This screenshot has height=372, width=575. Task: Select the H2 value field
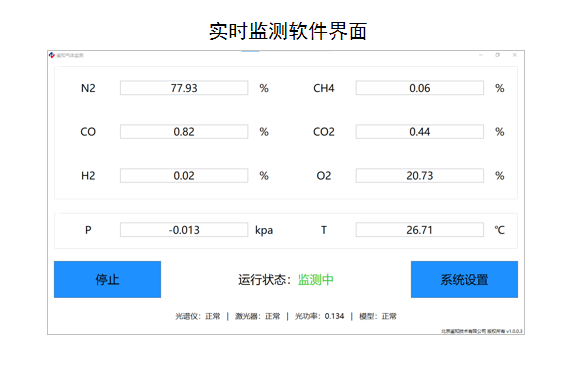point(184,176)
